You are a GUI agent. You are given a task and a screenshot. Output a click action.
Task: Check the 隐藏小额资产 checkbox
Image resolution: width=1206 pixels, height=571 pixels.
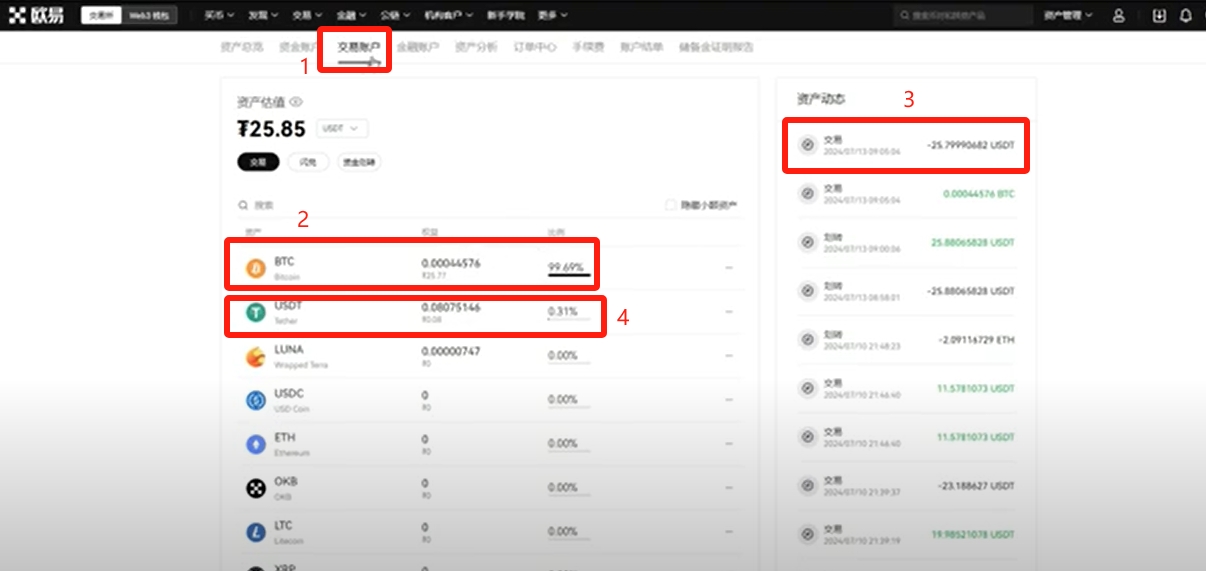671,205
